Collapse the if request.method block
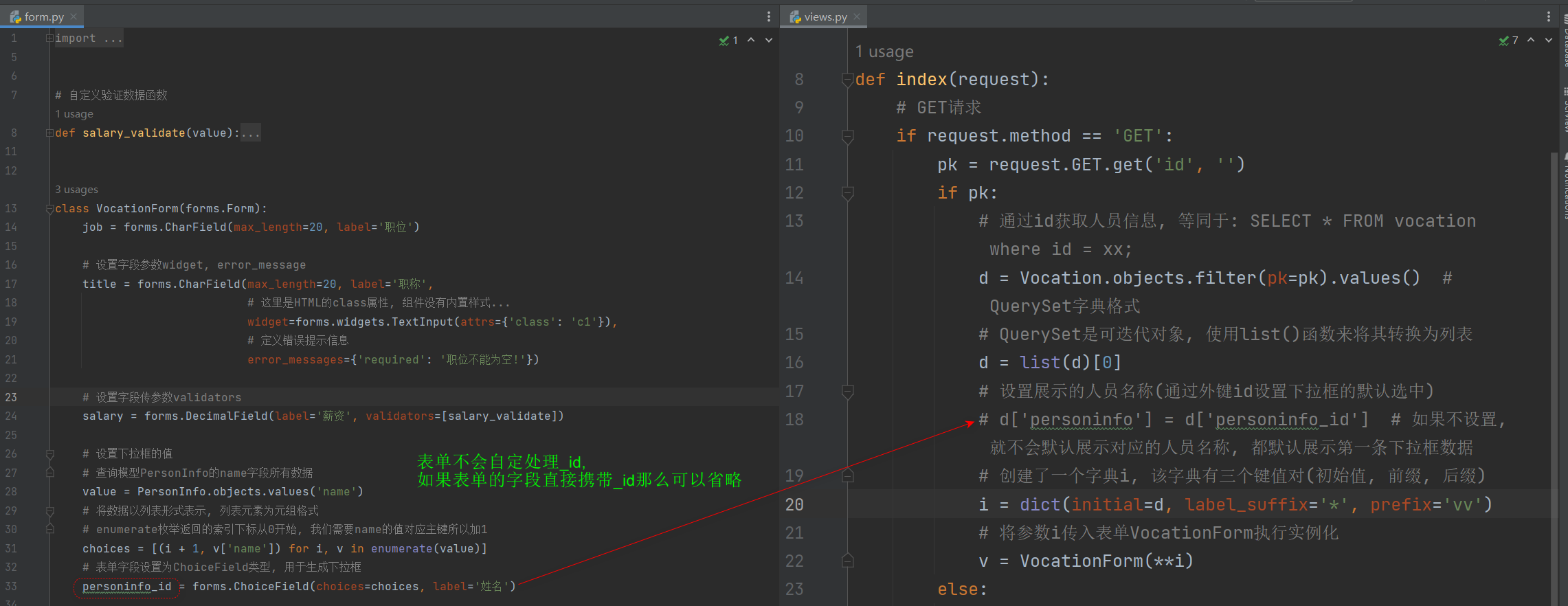Image resolution: width=1568 pixels, height=606 pixels. [848, 137]
